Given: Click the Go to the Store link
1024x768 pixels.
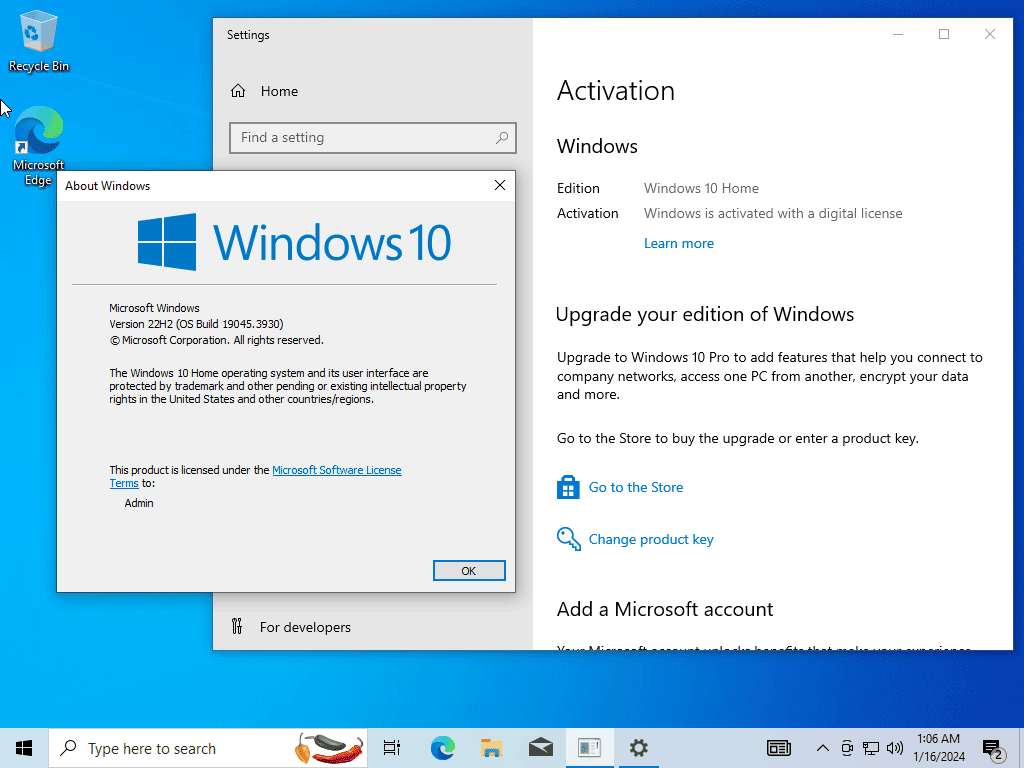Looking at the screenshot, I should (x=636, y=487).
